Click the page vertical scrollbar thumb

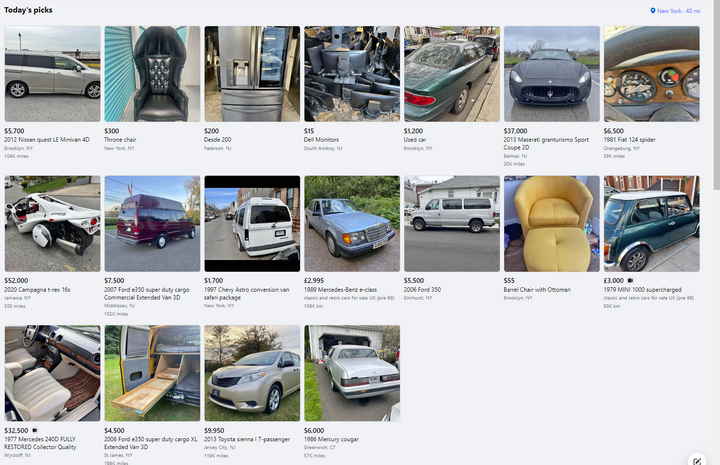click(x=716, y=94)
